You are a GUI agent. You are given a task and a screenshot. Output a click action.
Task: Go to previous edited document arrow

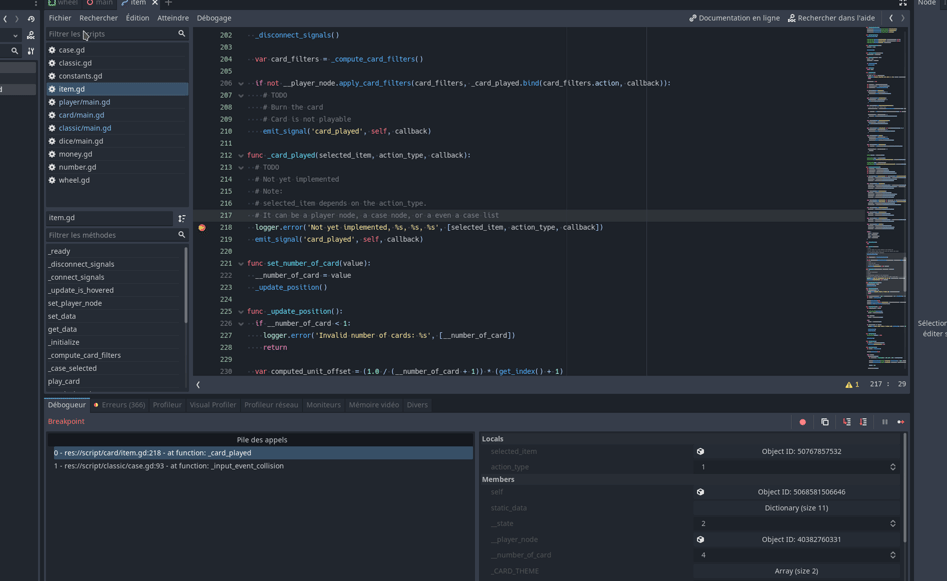[891, 18]
